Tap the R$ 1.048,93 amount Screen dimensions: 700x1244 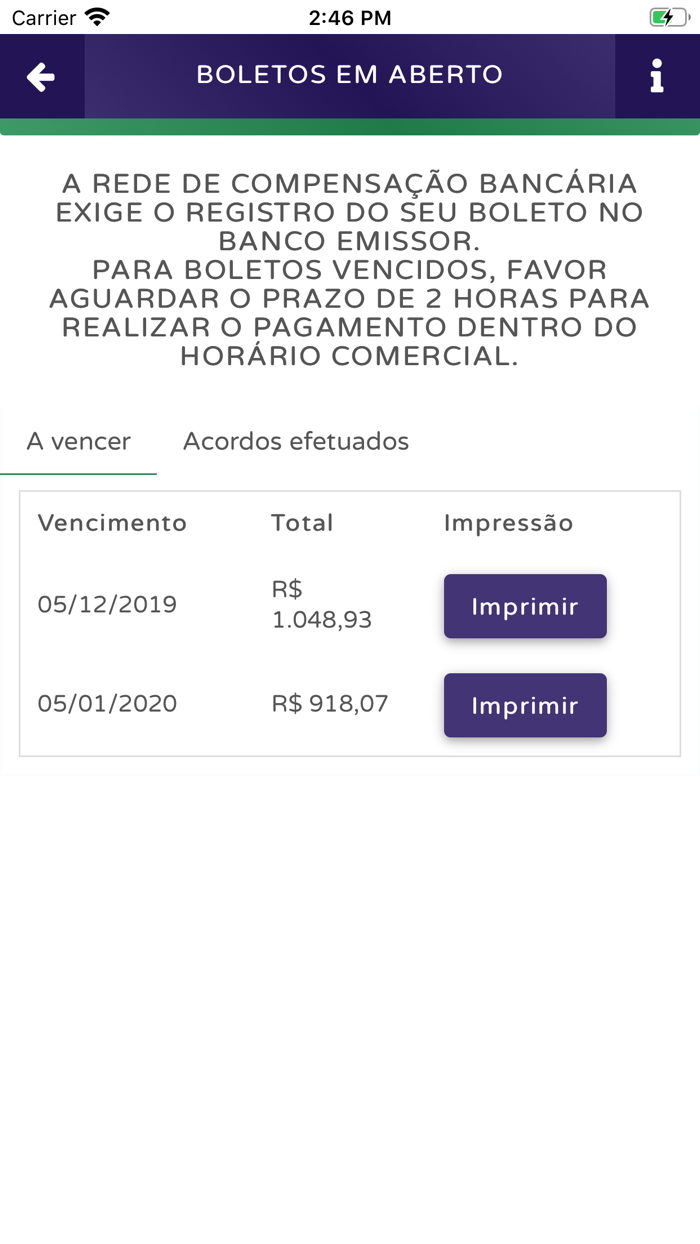pos(321,605)
